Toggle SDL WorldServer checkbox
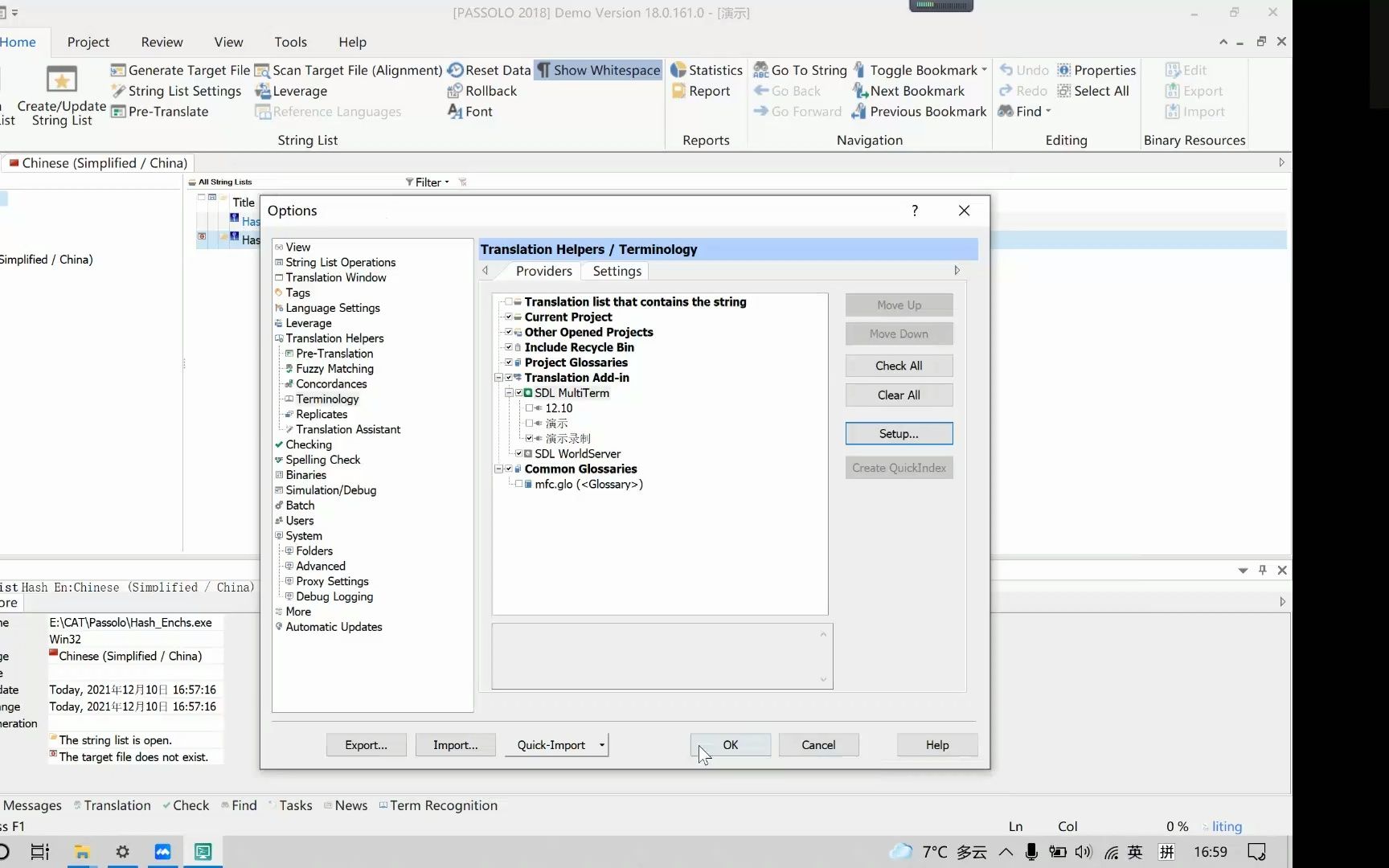The height and width of the screenshot is (868, 1389). [518, 454]
